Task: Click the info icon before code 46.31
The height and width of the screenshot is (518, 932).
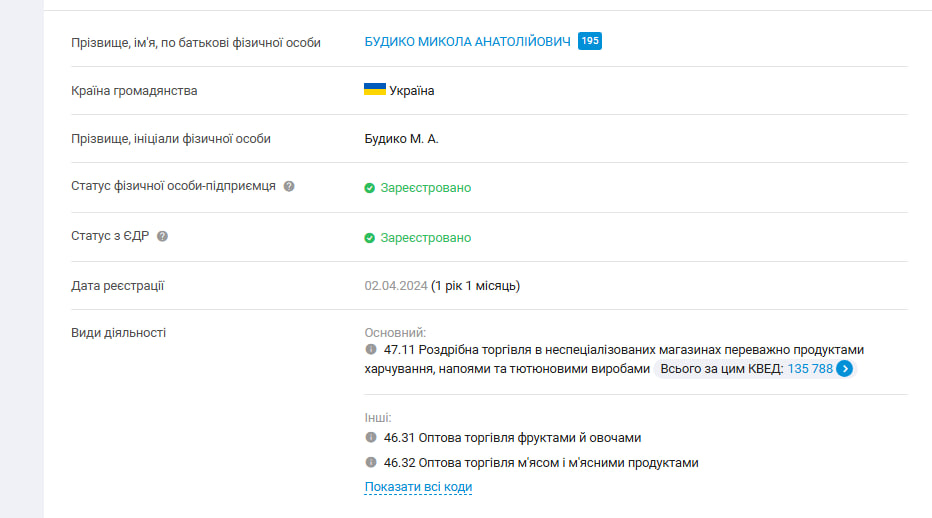Action: [371, 437]
